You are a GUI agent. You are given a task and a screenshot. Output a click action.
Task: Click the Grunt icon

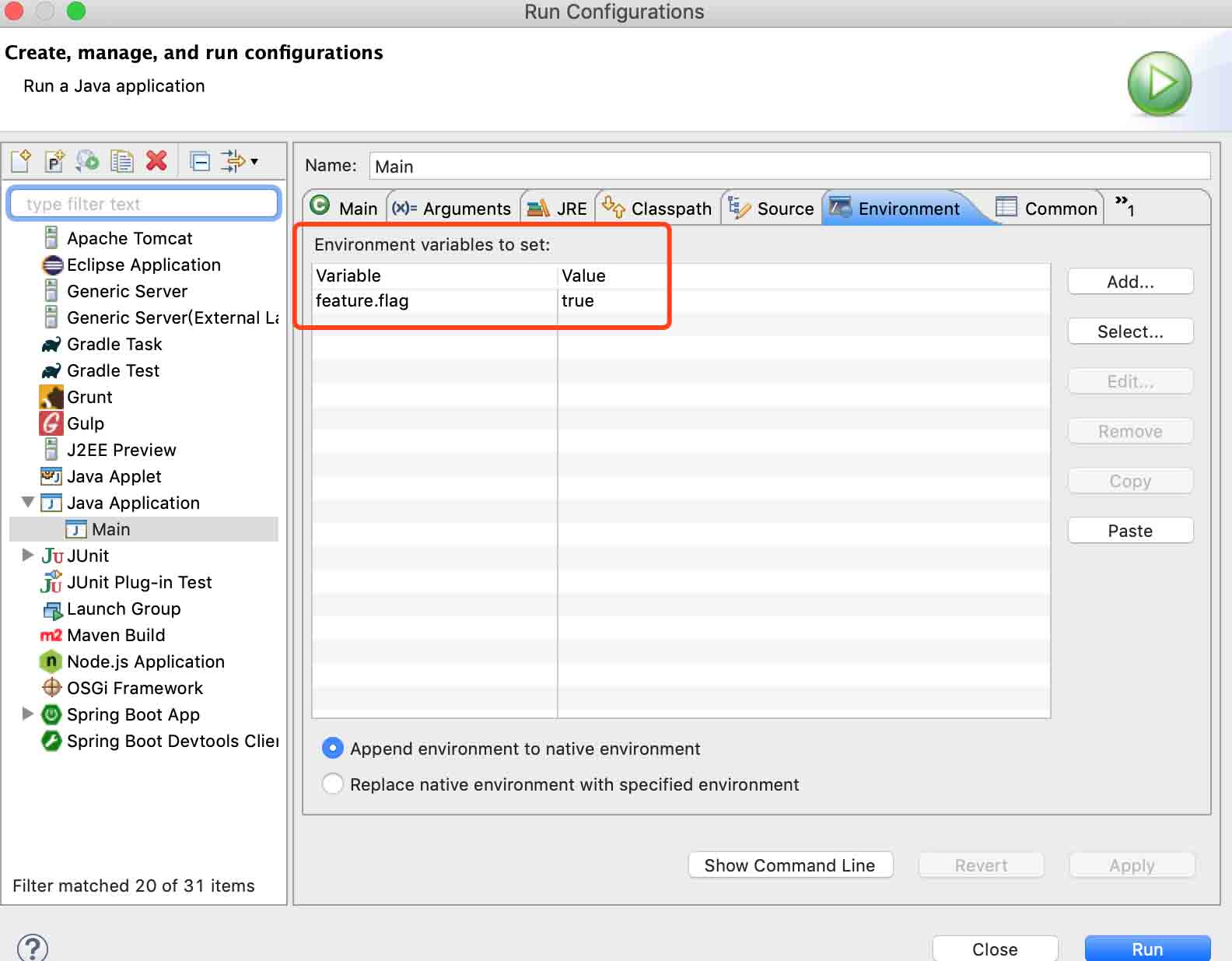tap(51, 397)
